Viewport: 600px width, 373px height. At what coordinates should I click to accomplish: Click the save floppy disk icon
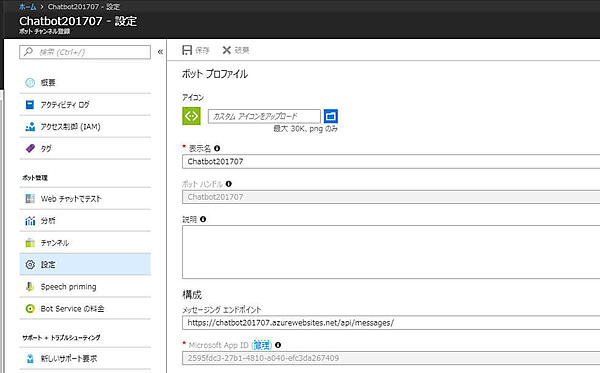click(x=187, y=50)
